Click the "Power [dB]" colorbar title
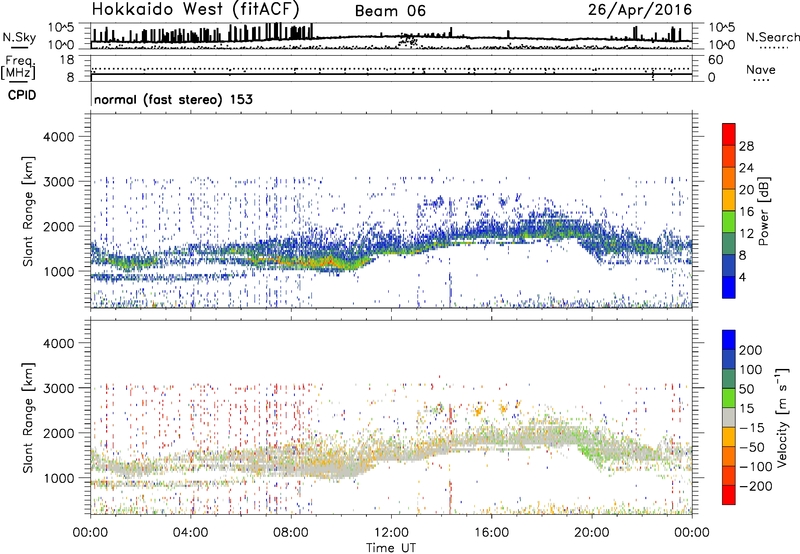This screenshot has height=554, width=800. tap(764, 211)
